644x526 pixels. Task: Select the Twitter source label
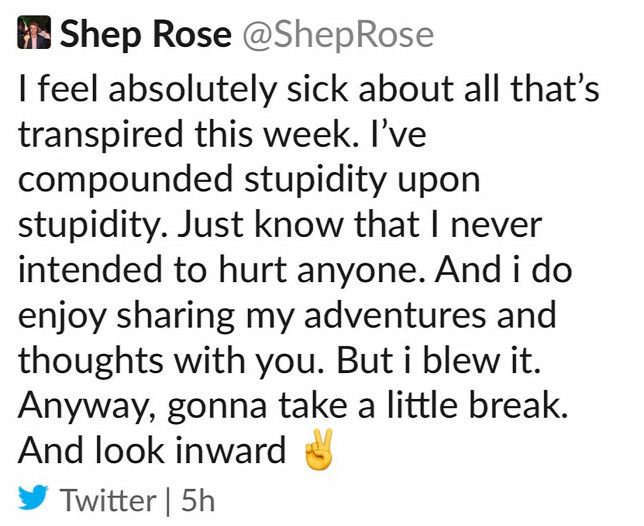pyautogui.click(x=108, y=501)
